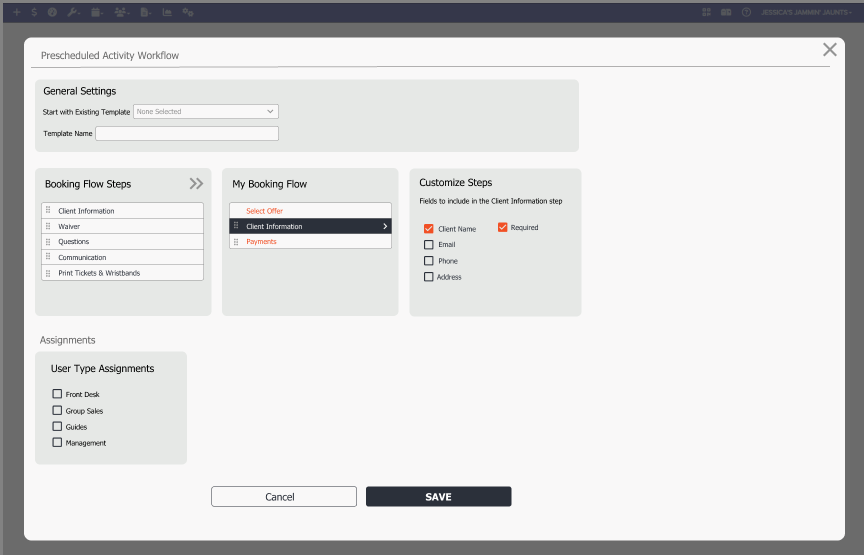Click the dollar sign icon in top toolbar
The width and height of the screenshot is (864, 555).
(x=34, y=12)
